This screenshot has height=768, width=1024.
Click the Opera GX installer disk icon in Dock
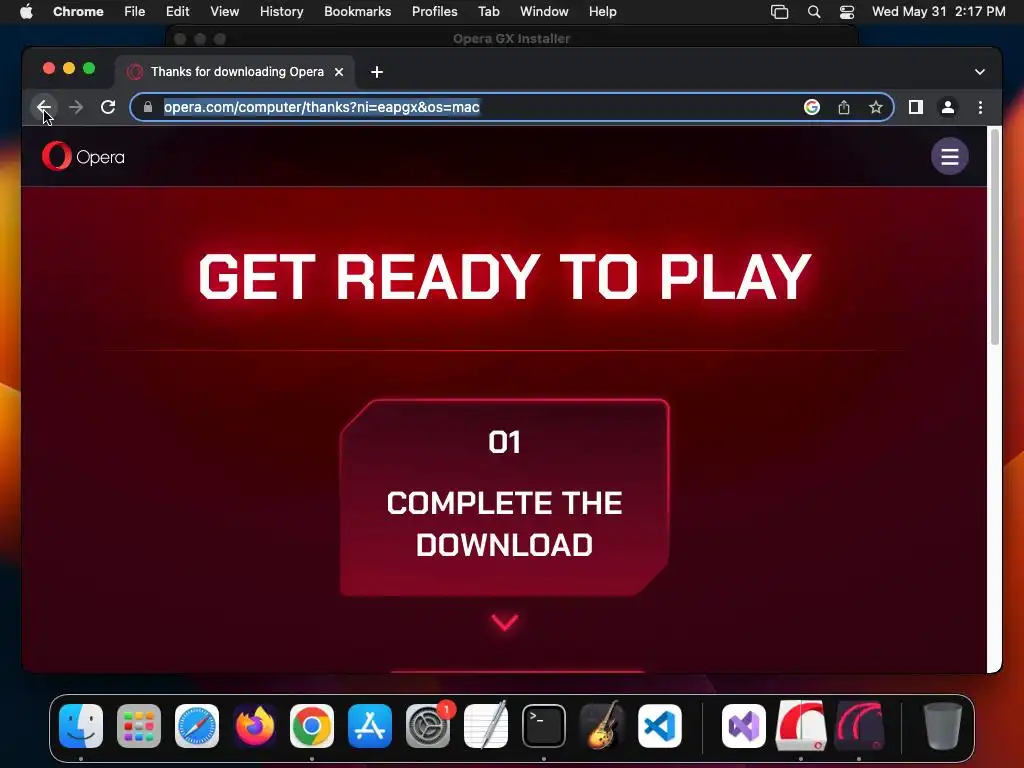tap(801, 726)
